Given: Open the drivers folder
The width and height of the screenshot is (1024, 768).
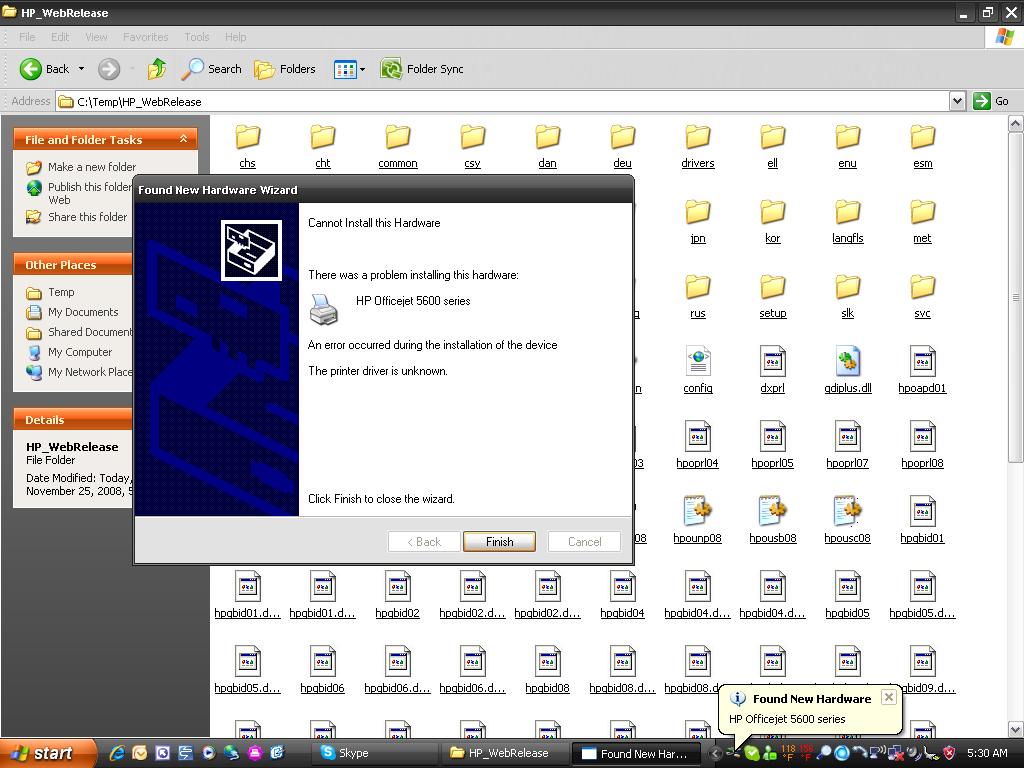Looking at the screenshot, I should 697,141.
